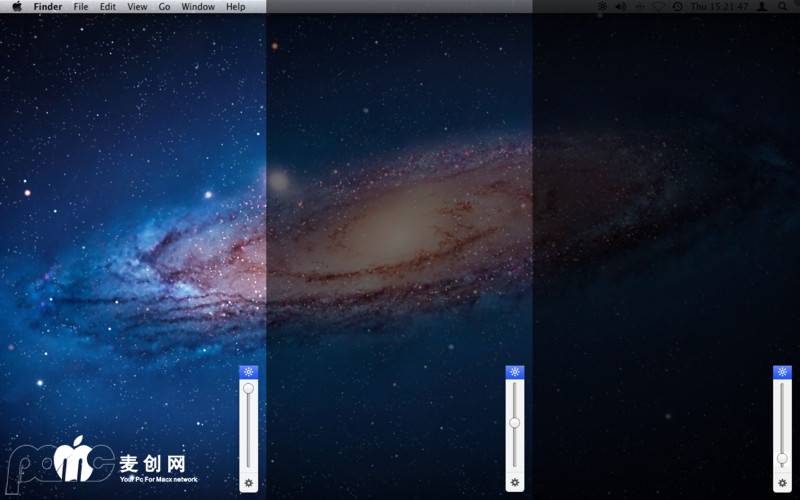Click the blue sun icon atop the middle slider
800x500 pixels.
(515, 372)
